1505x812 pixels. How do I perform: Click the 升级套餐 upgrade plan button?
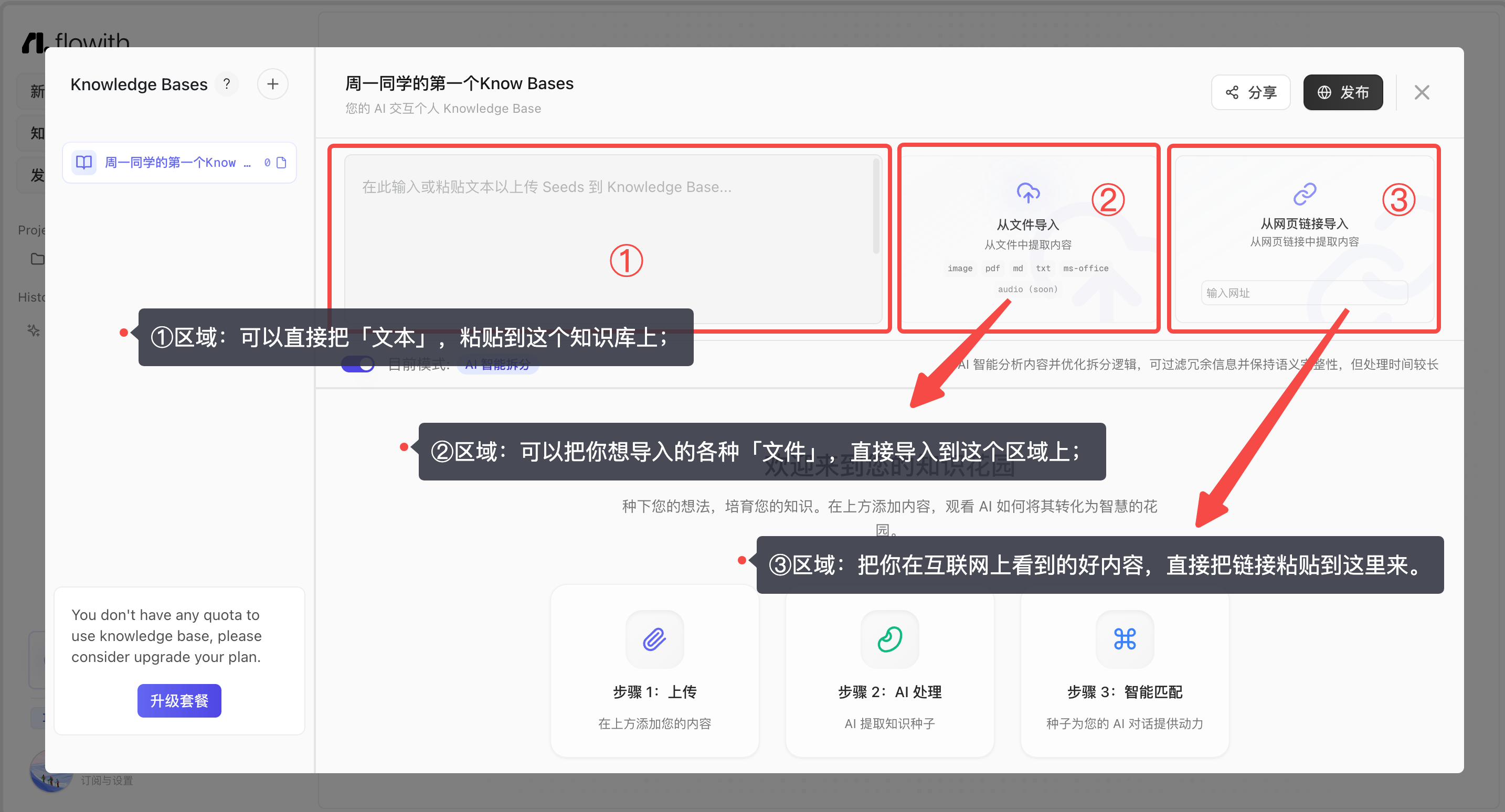pos(179,700)
